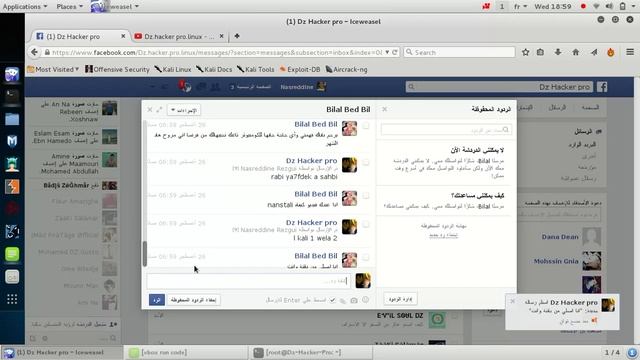Launch the terminal icon in dock
This screenshot has height=360, width=640.
pos(12,96)
